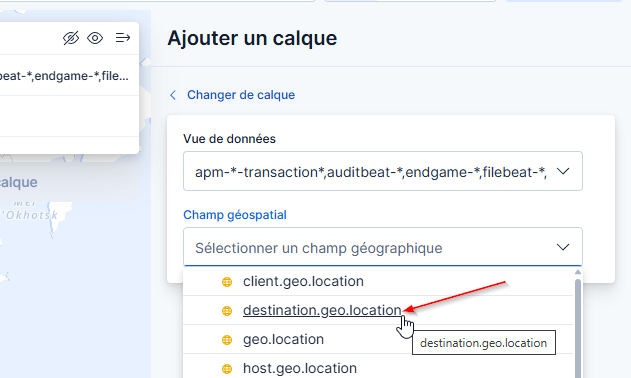
Task: Click globe icon beside host.geo.location
Action: click(x=227, y=369)
